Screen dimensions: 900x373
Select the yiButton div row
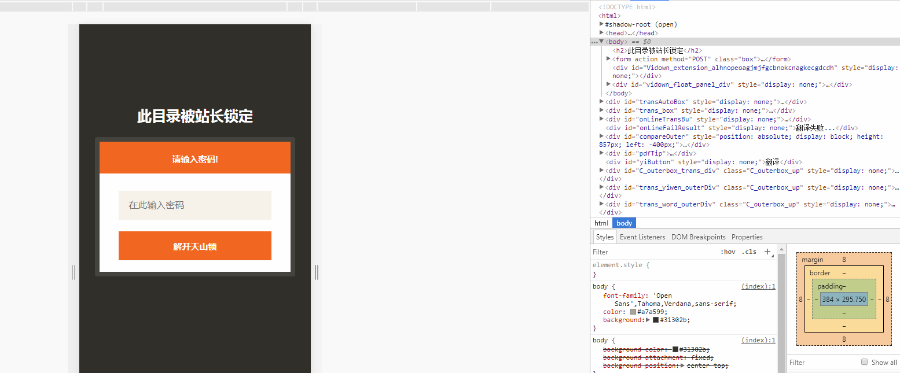click(x=704, y=162)
